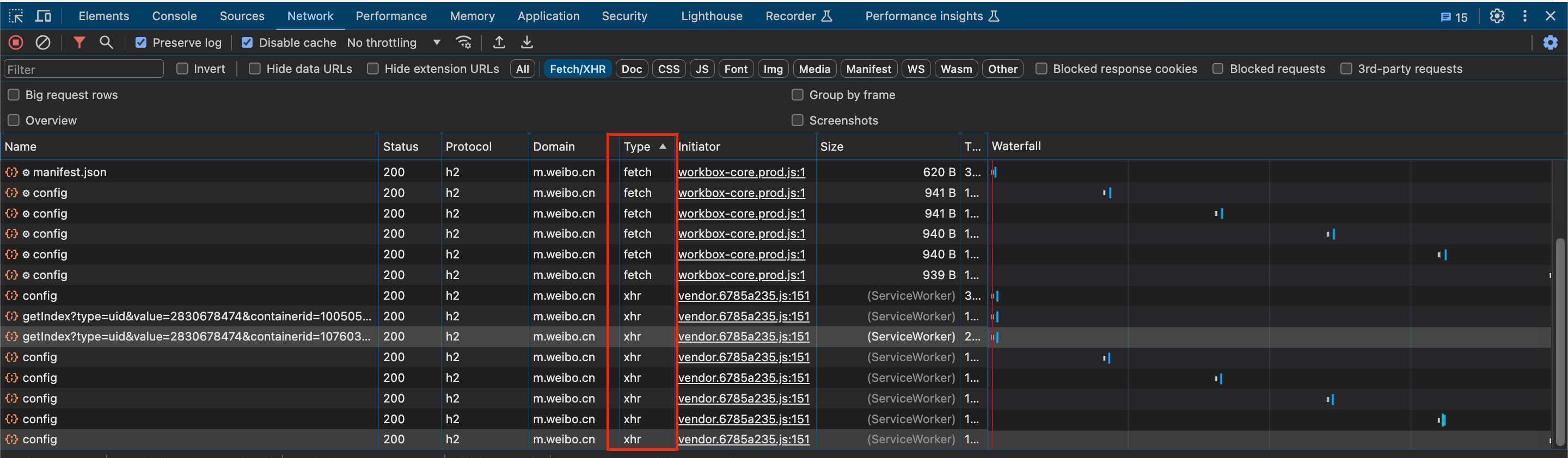Sort by the Size column header
1568x458 pixels.
click(887, 146)
